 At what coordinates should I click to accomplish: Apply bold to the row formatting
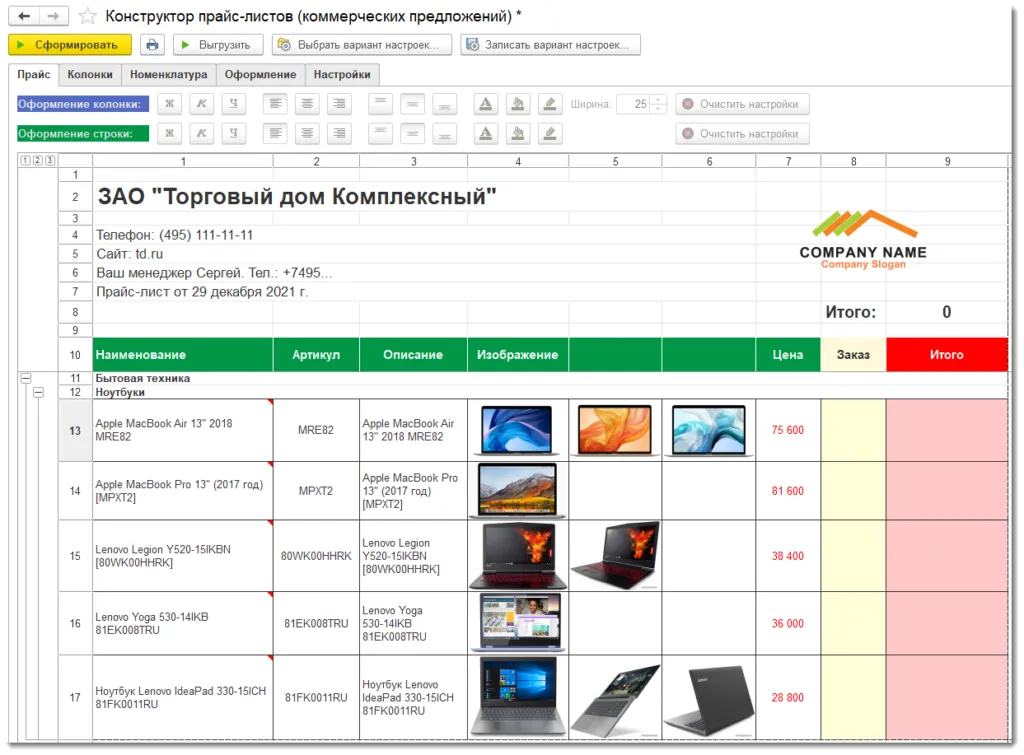pos(170,134)
